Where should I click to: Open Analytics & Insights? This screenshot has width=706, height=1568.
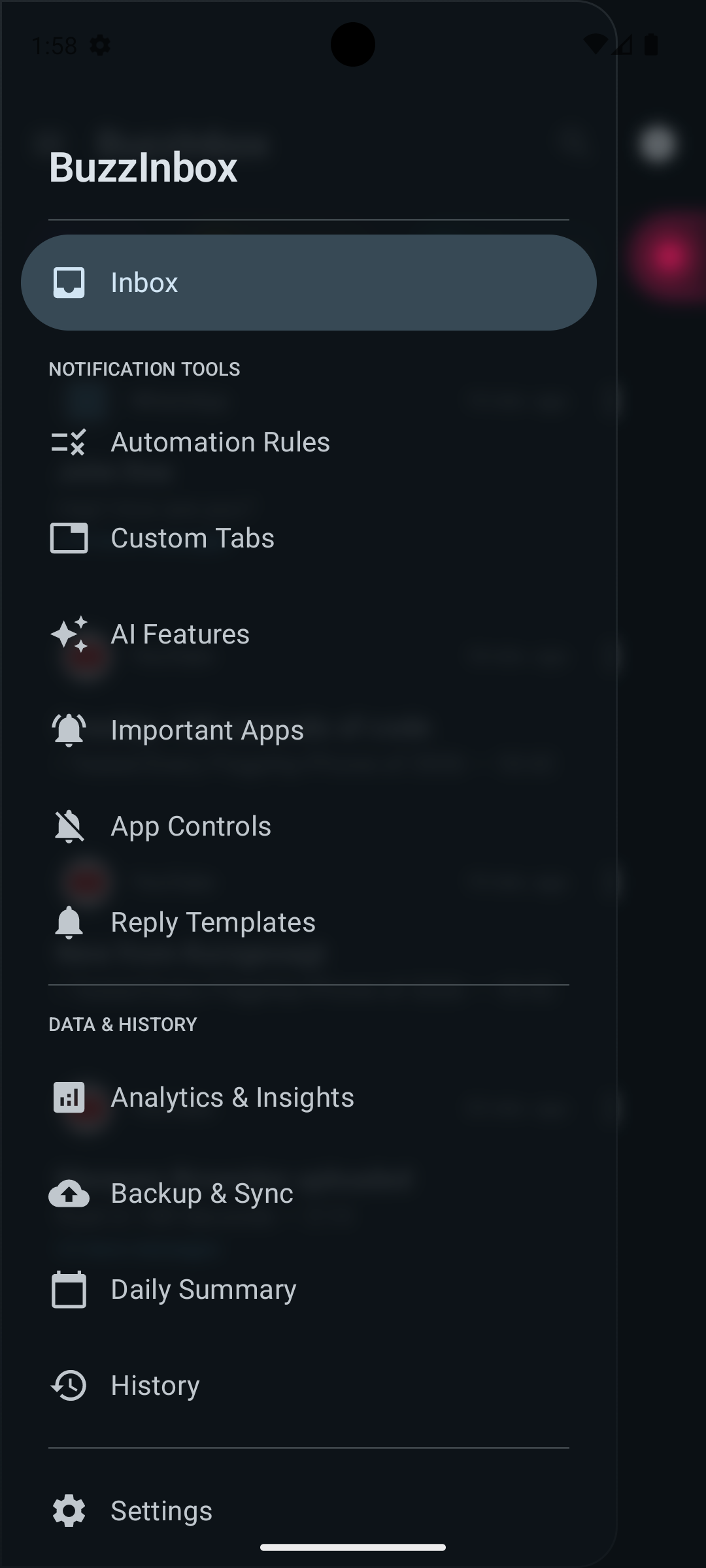click(x=232, y=1096)
